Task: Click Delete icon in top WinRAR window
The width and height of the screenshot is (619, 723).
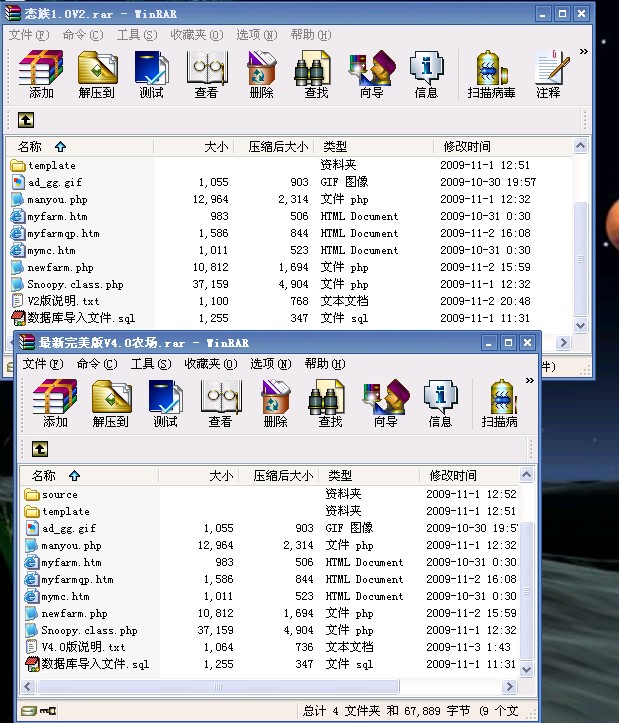Action: coord(262,75)
